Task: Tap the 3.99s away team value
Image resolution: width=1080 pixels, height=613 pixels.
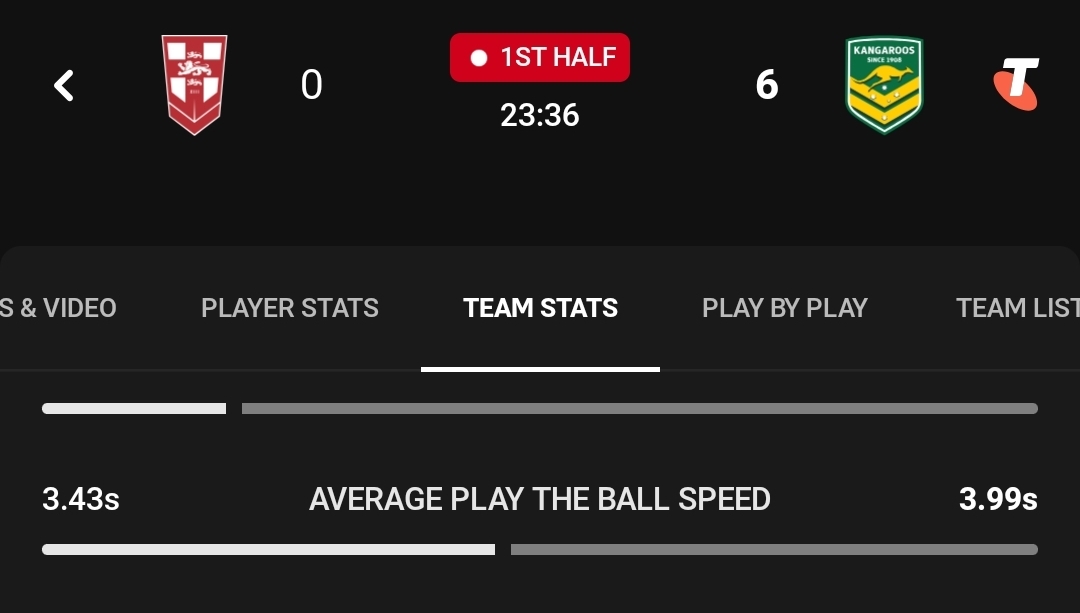Action: [x=998, y=499]
